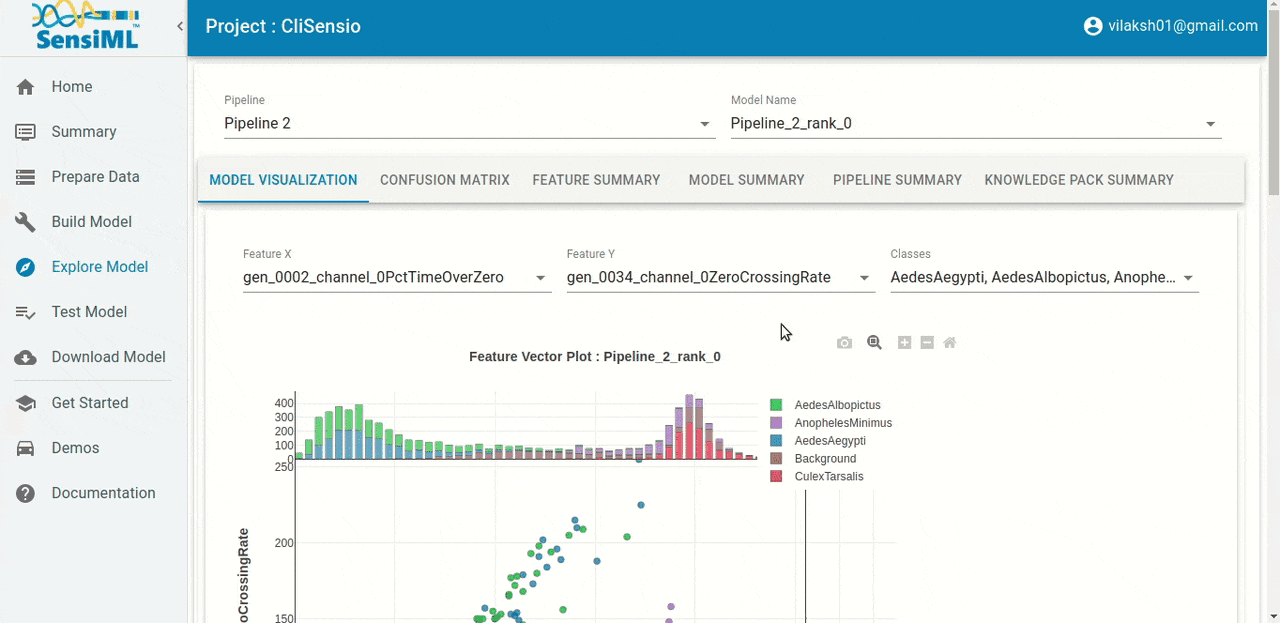Image resolution: width=1280 pixels, height=623 pixels.
Task: Click the Build Model wrench icon
Action: pos(26,222)
